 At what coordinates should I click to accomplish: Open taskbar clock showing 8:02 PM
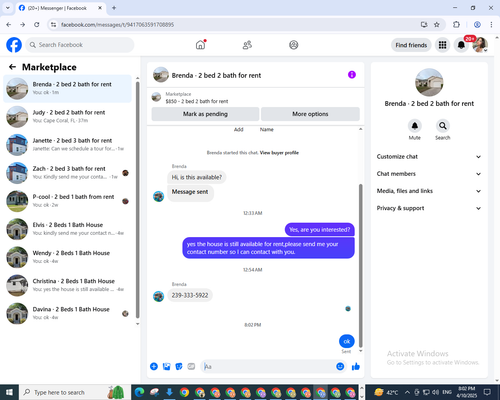(466, 392)
